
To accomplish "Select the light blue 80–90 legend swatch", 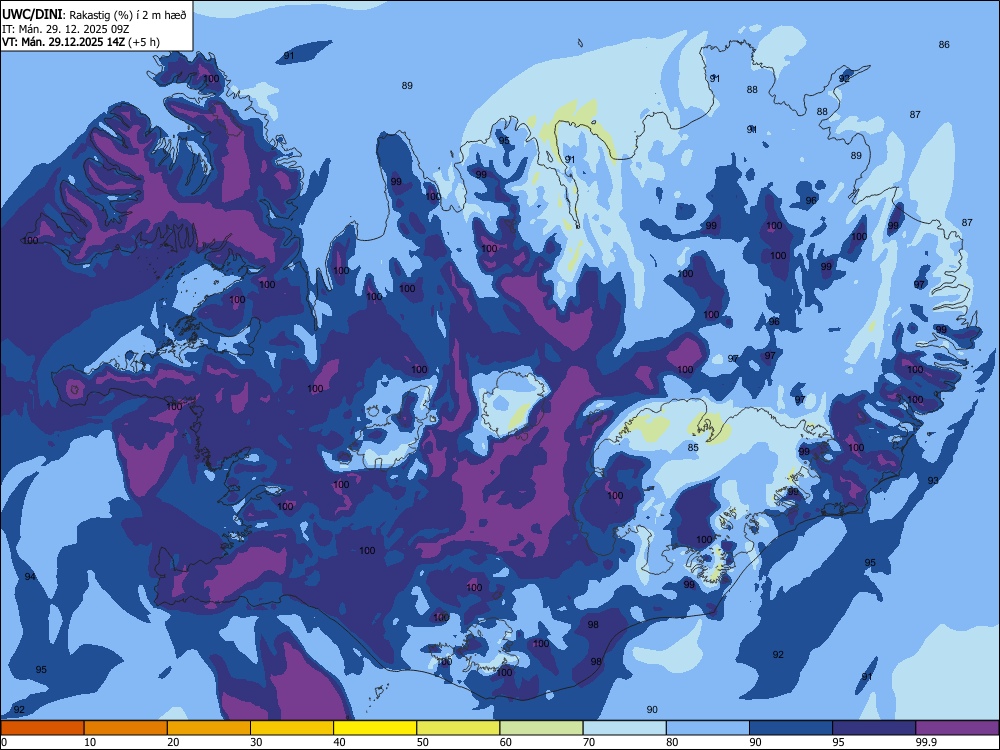I will click(708, 728).
